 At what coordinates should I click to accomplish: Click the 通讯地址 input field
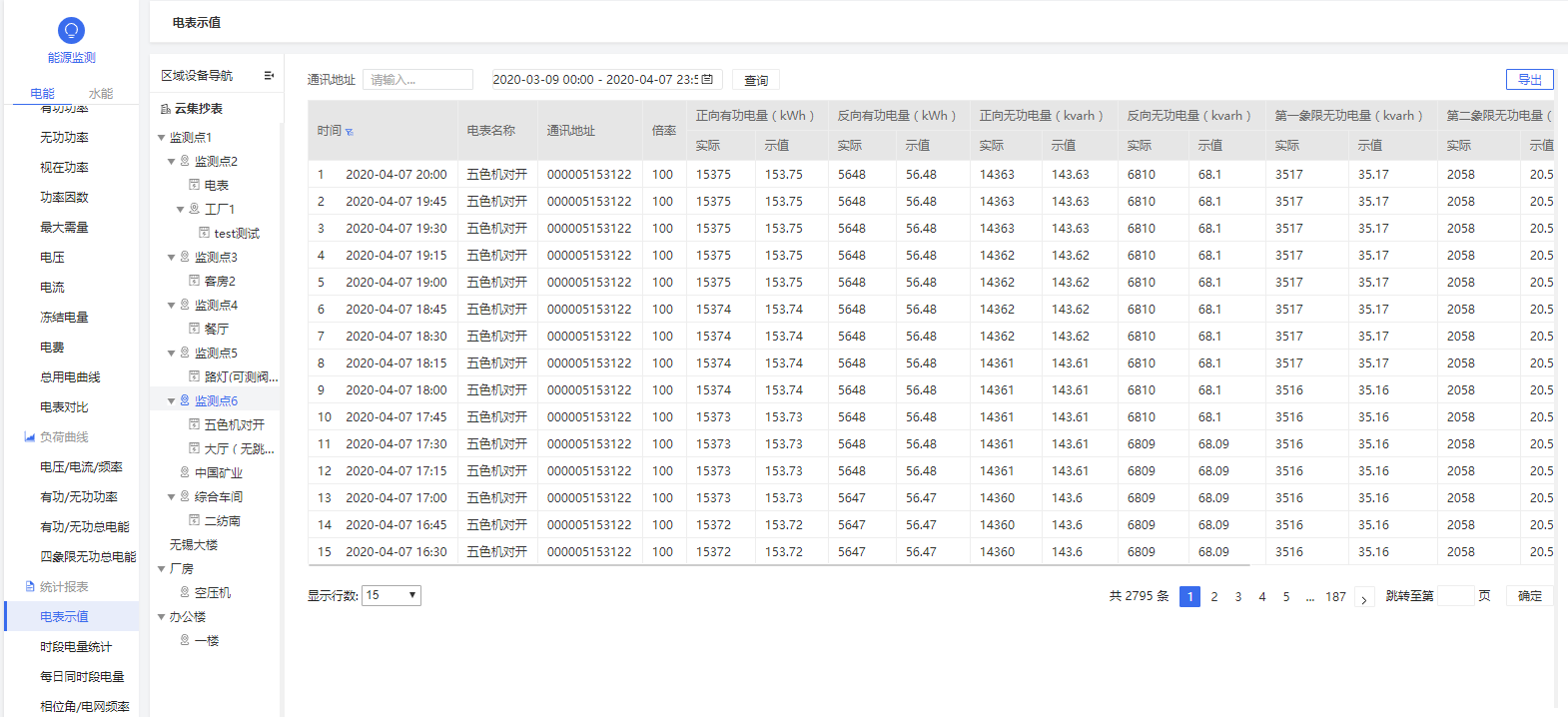(x=417, y=80)
